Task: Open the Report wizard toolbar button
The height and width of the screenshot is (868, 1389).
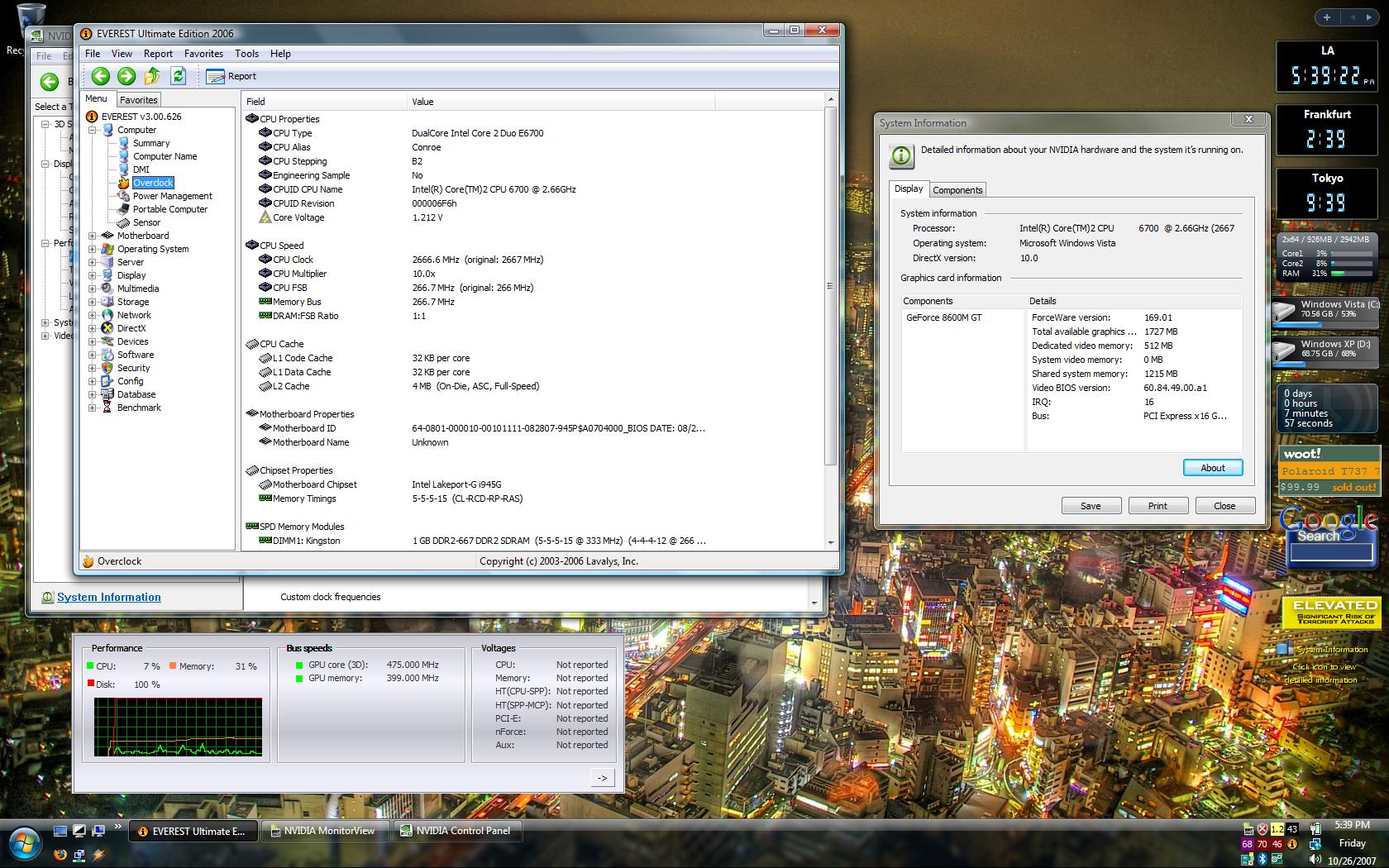Action: (231, 76)
